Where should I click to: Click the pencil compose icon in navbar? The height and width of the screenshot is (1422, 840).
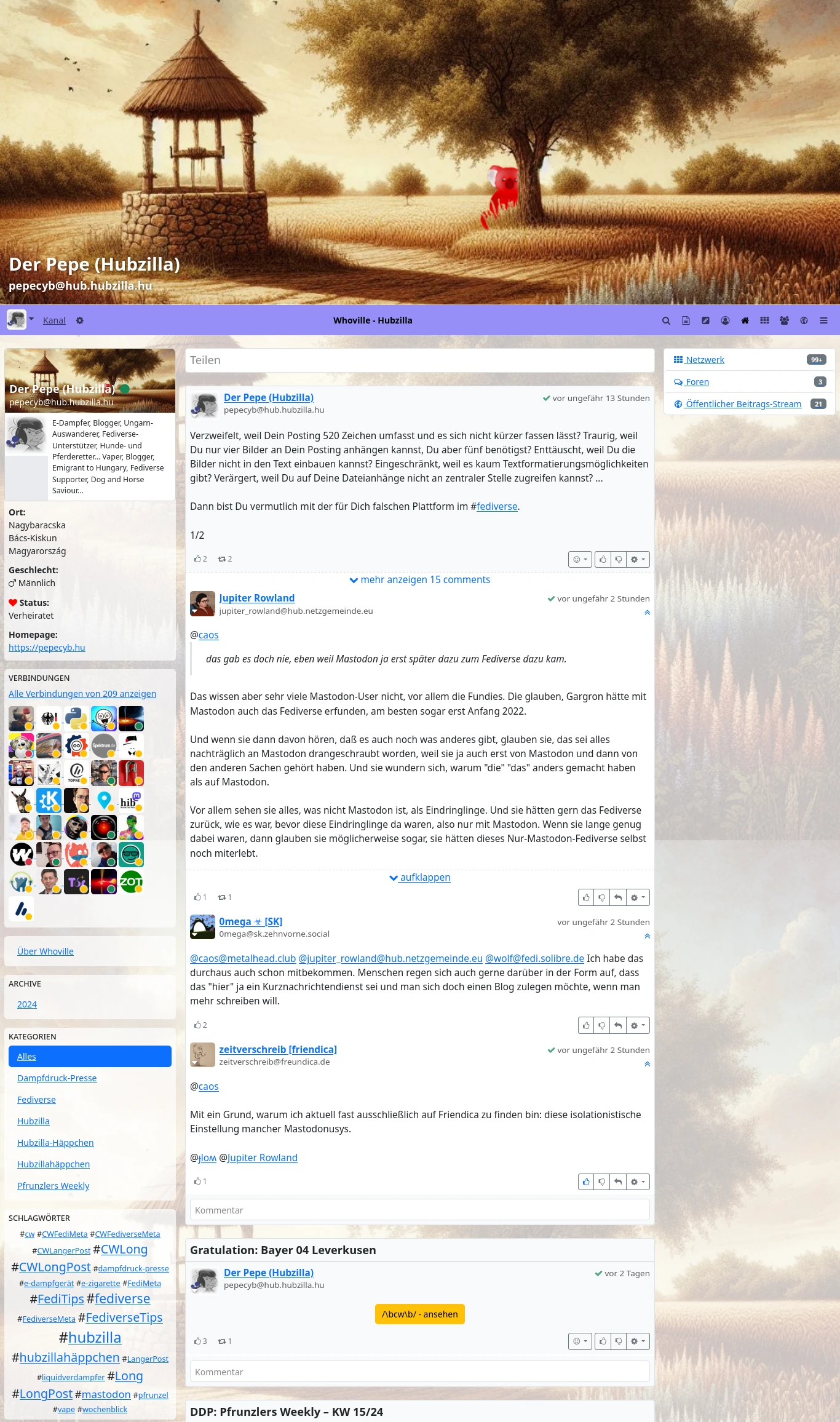tap(705, 320)
